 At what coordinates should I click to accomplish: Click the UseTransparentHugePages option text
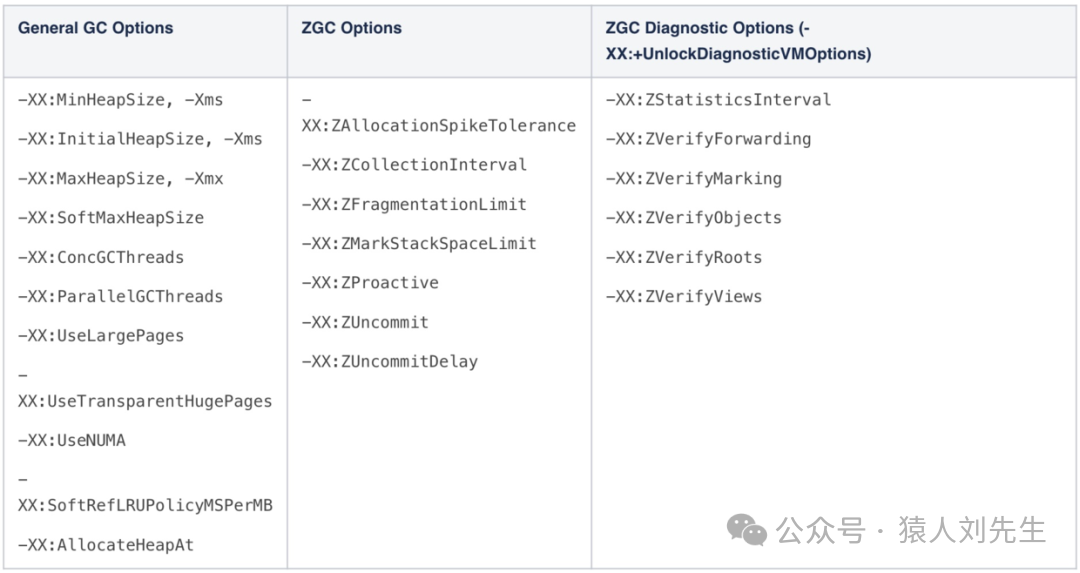click(144, 401)
